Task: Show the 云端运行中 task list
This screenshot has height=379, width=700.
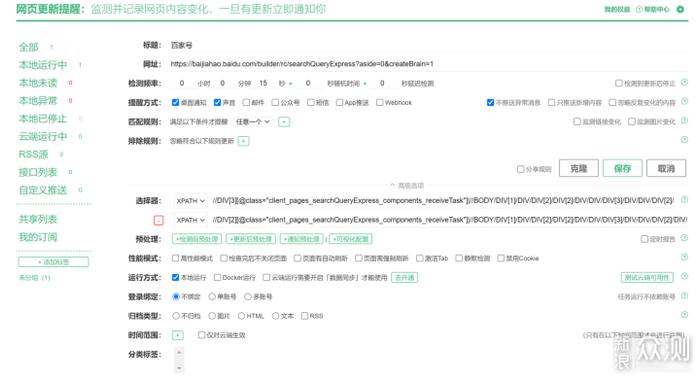Action: click(x=43, y=136)
